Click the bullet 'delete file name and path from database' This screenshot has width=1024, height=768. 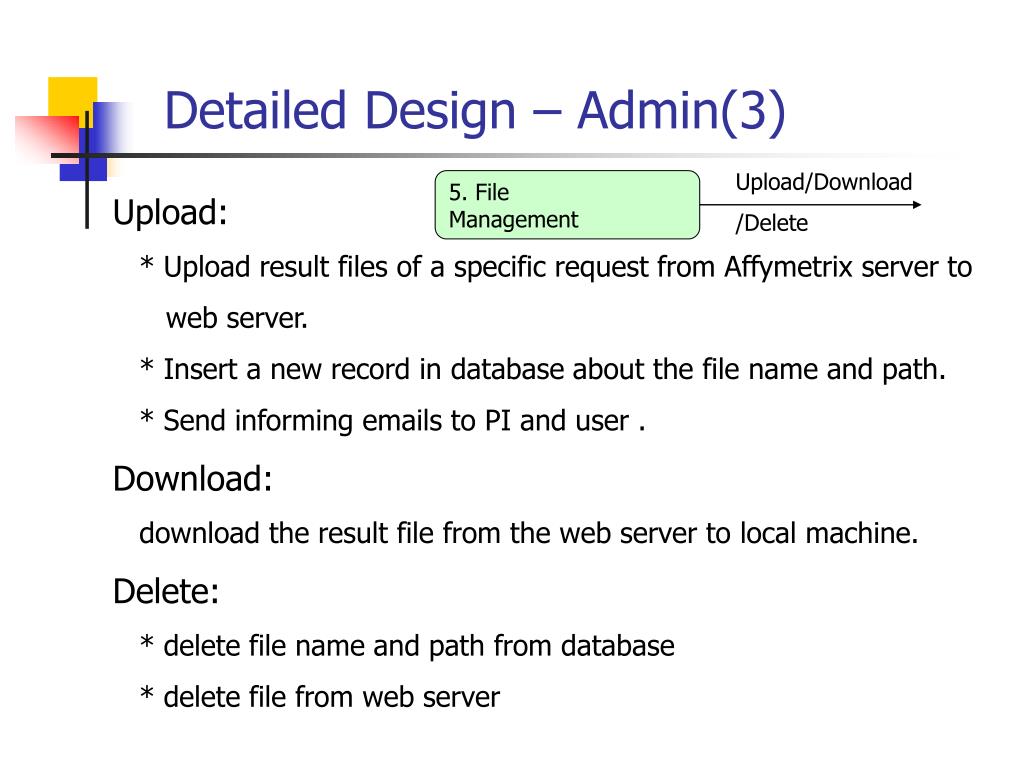[407, 646]
